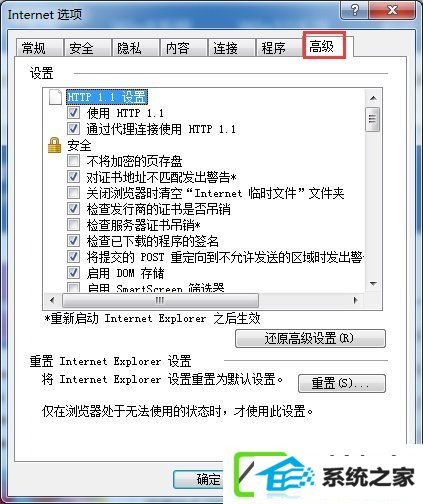Select the 连接 tab
Screen dimensions: 423x504
[x=226, y=48]
